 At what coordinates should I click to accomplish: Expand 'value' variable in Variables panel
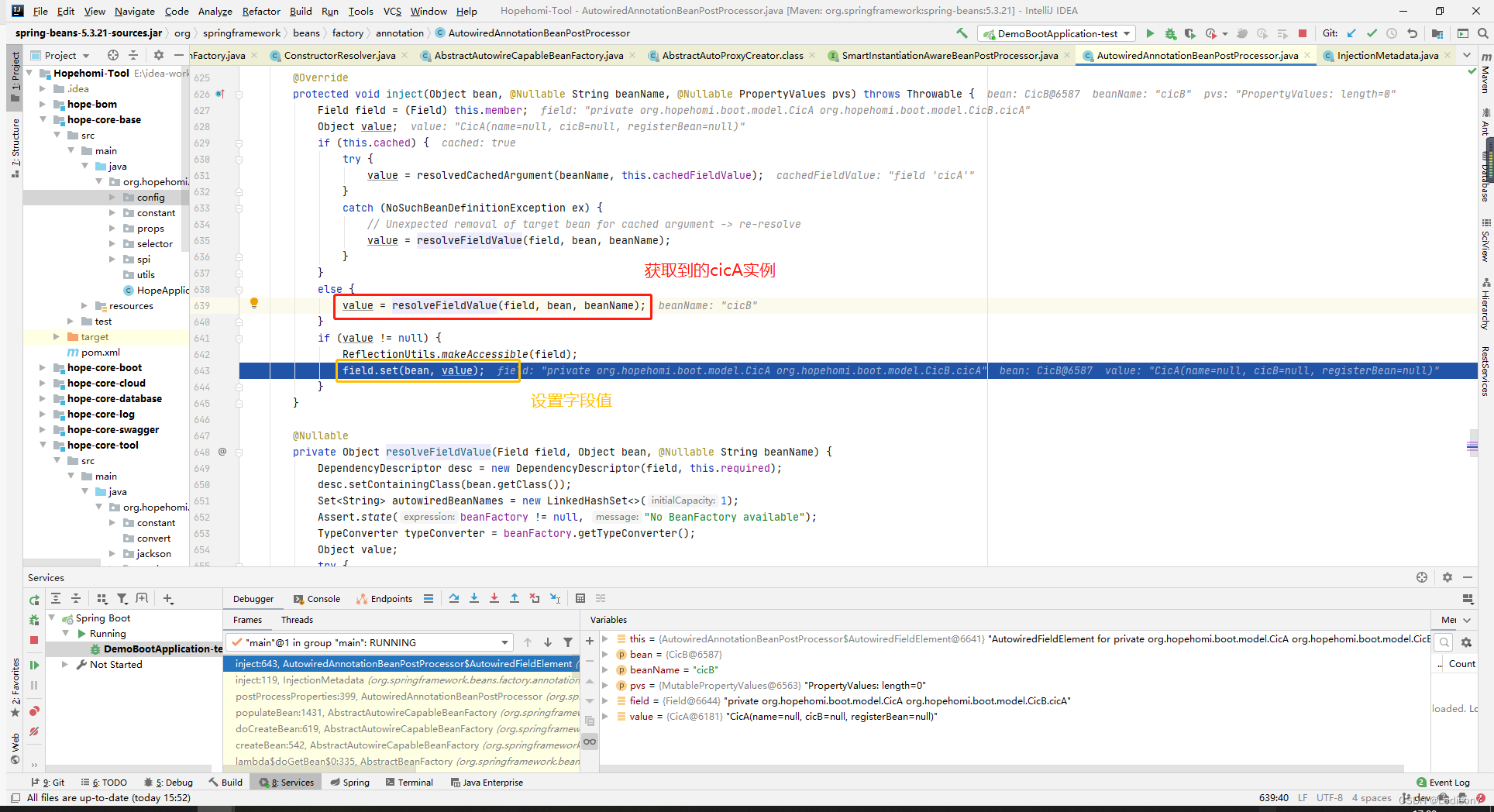tap(605, 716)
